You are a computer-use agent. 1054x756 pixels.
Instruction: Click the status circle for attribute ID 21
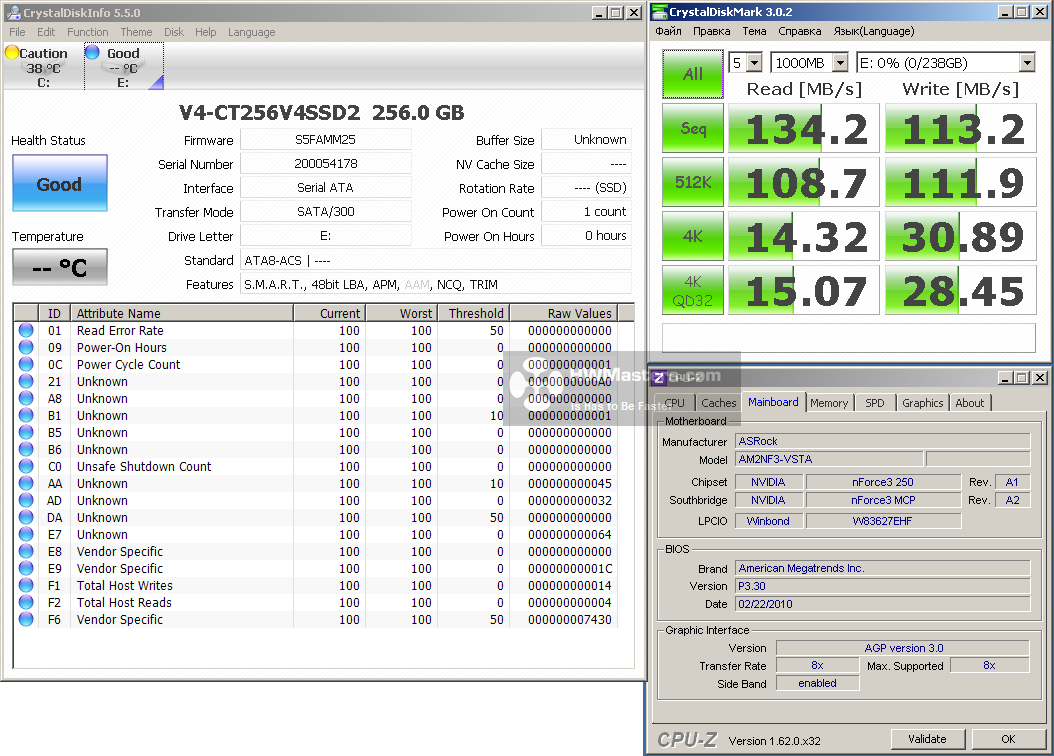(x=26, y=381)
